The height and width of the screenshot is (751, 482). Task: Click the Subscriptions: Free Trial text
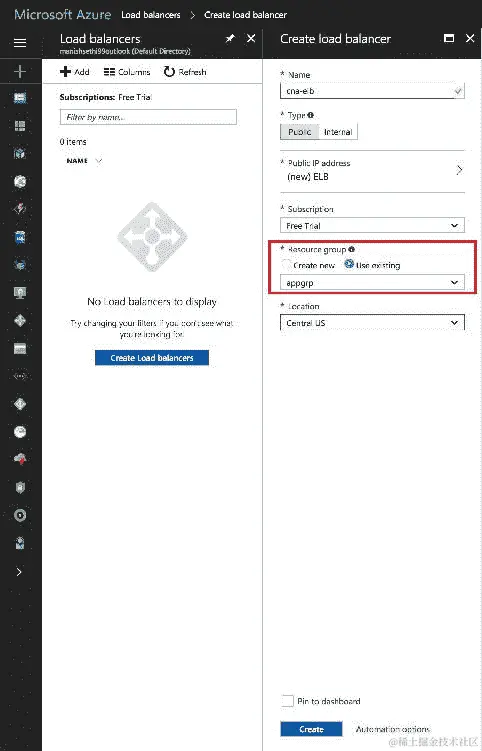[x=105, y=97]
